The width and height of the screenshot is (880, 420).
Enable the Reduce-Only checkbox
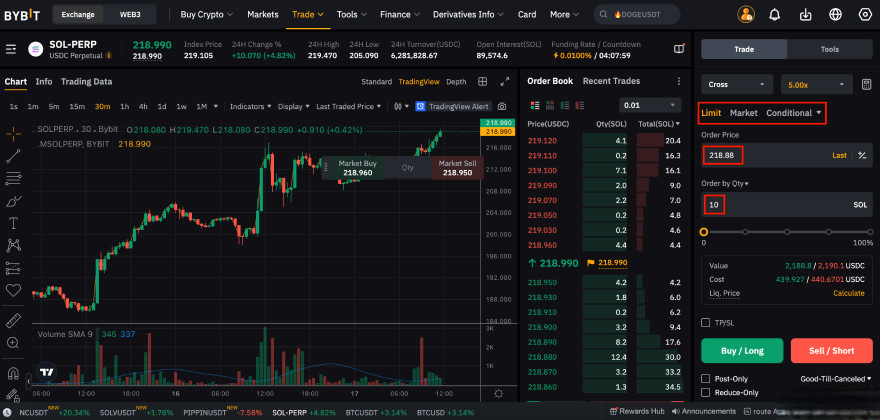point(706,392)
